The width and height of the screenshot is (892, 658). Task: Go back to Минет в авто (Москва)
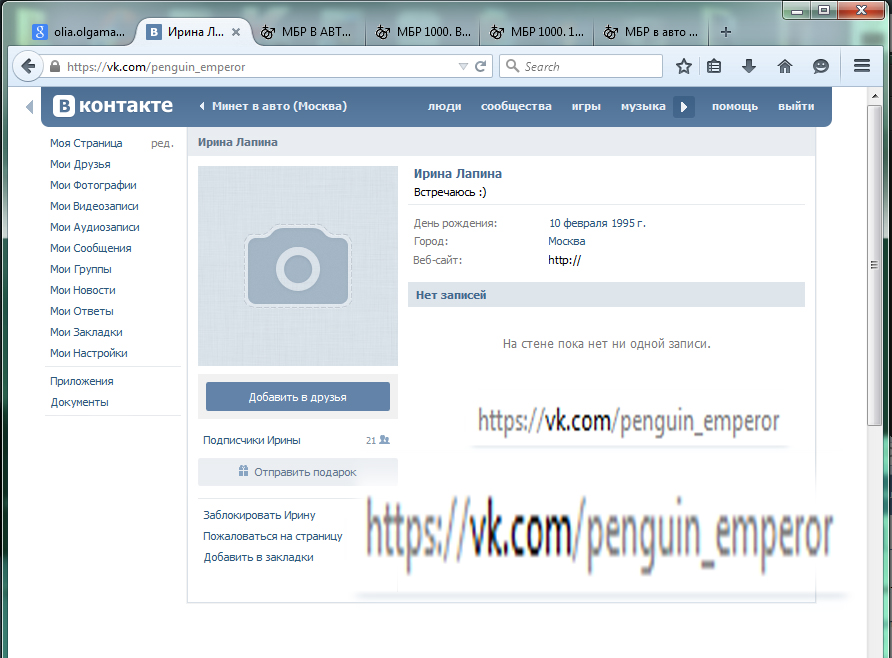tap(273, 106)
